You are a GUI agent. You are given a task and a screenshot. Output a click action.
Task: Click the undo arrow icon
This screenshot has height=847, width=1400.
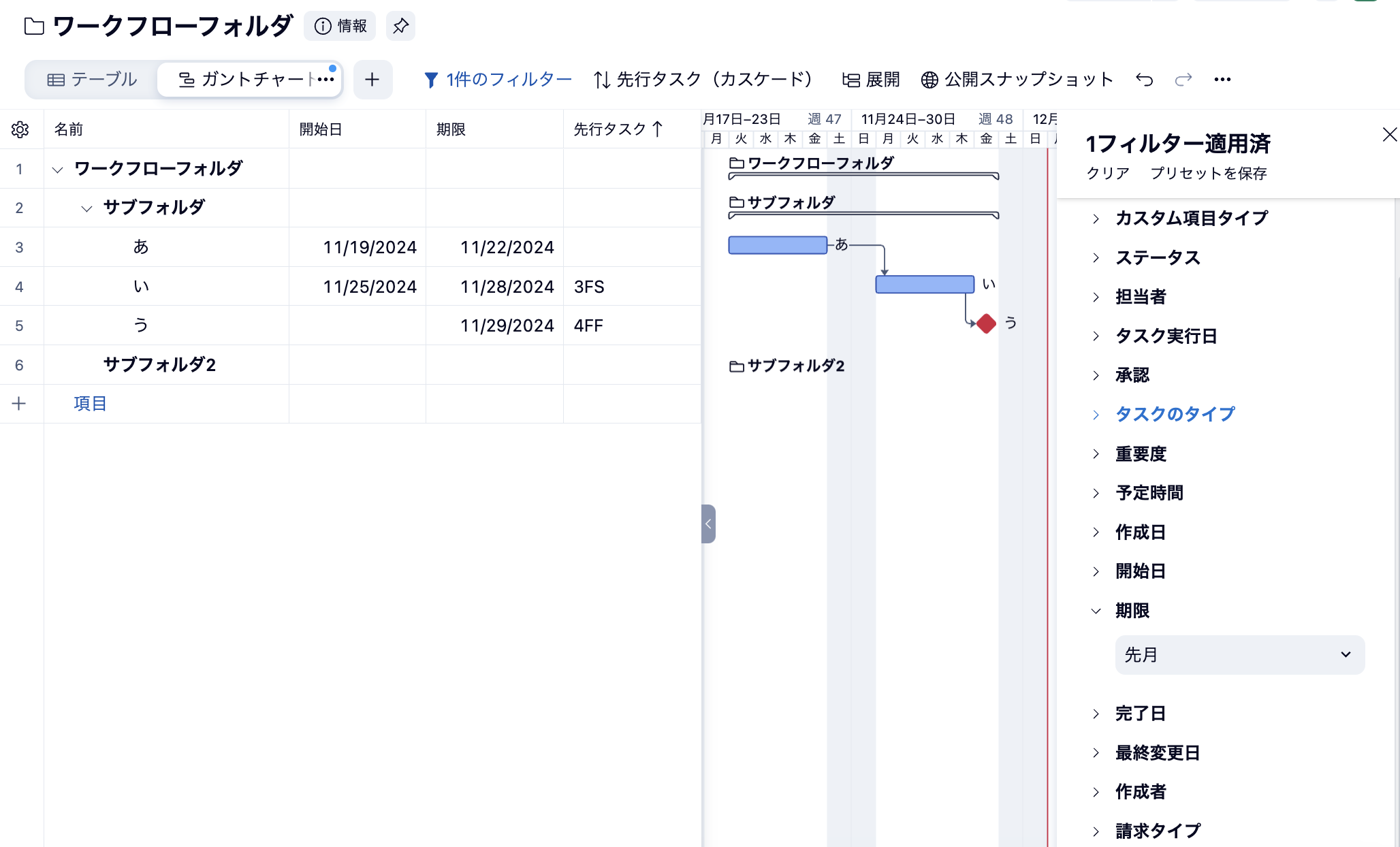tap(1144, 80)
